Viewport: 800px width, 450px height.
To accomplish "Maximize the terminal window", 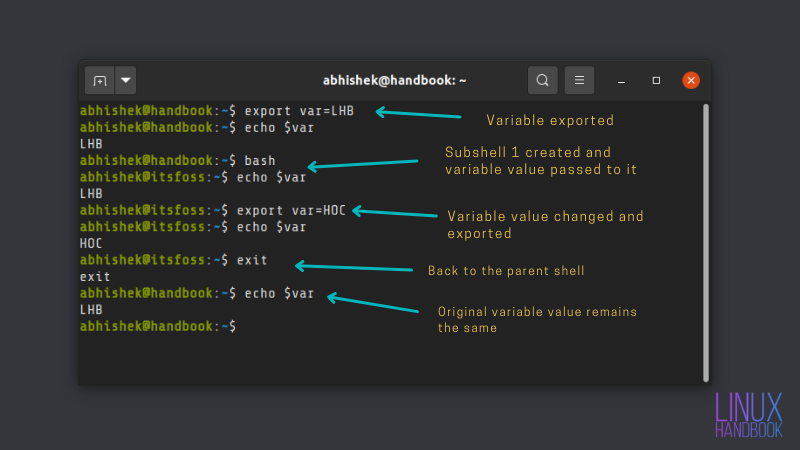I will (x=656, y=81).
